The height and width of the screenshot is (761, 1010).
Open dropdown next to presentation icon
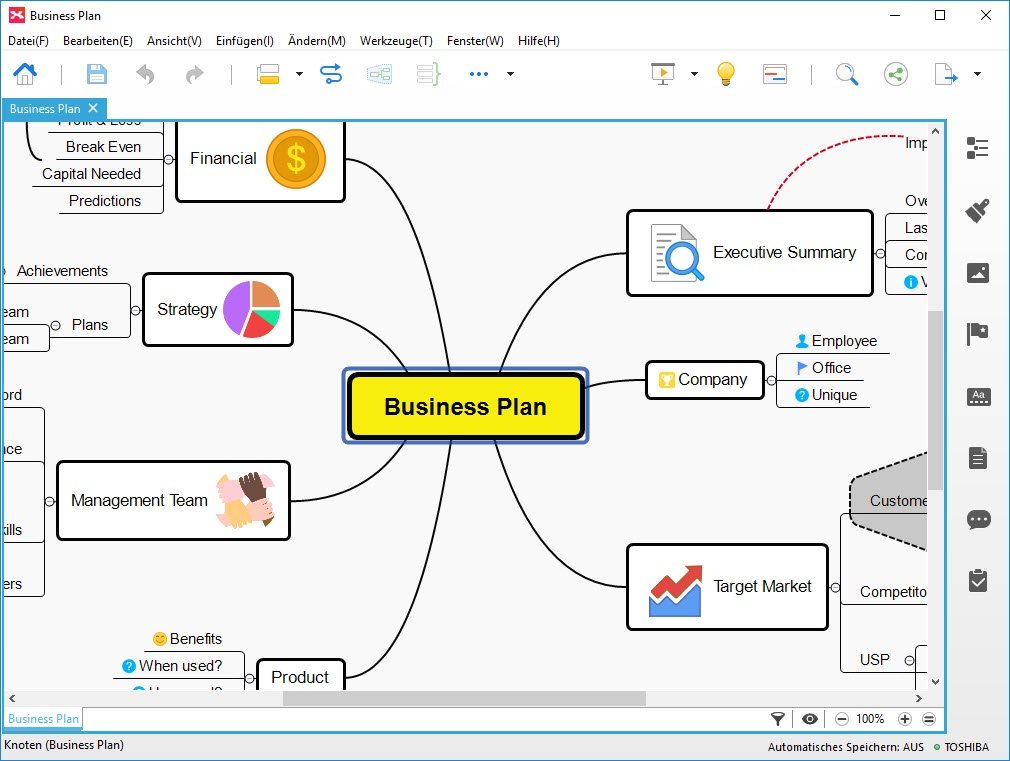click(x=694, y=74)
